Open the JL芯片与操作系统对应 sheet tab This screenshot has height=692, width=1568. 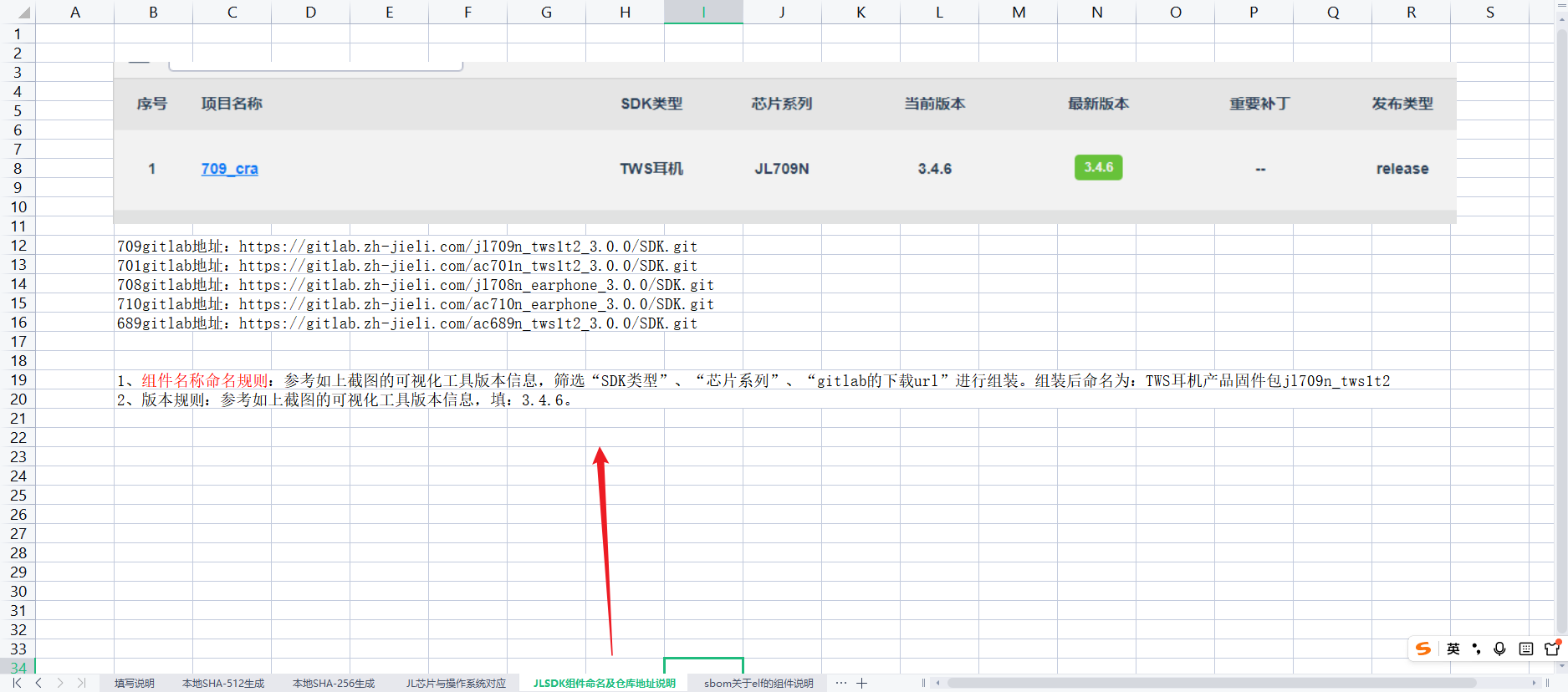click(456, 683)
